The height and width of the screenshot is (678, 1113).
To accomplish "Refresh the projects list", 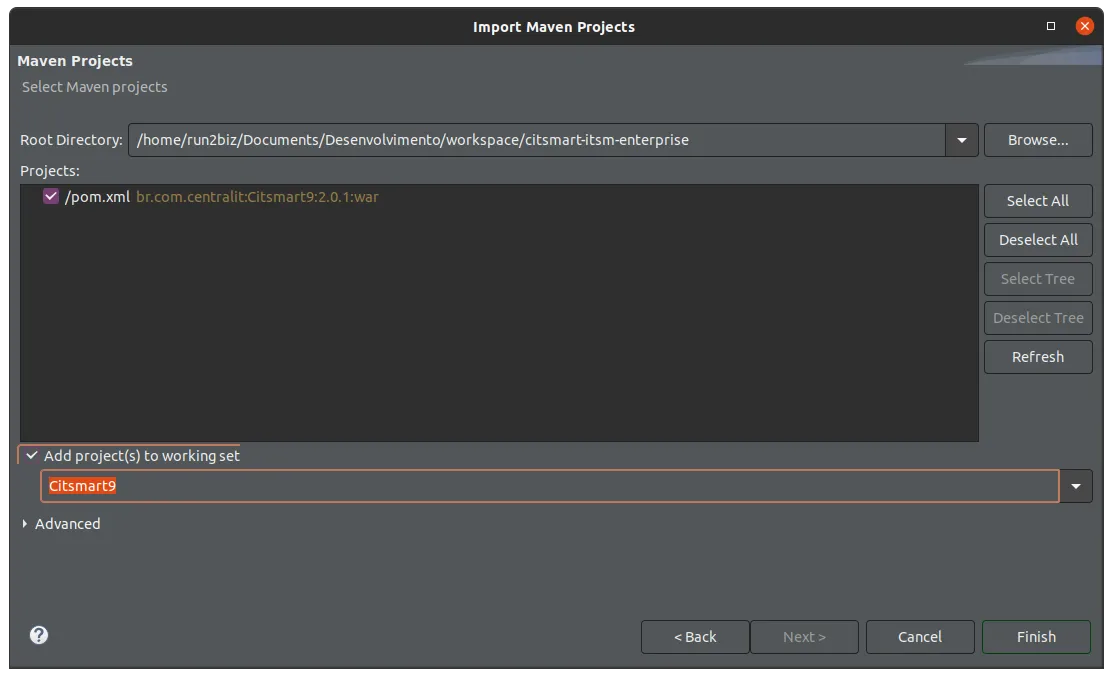I will pos(1038,357).
